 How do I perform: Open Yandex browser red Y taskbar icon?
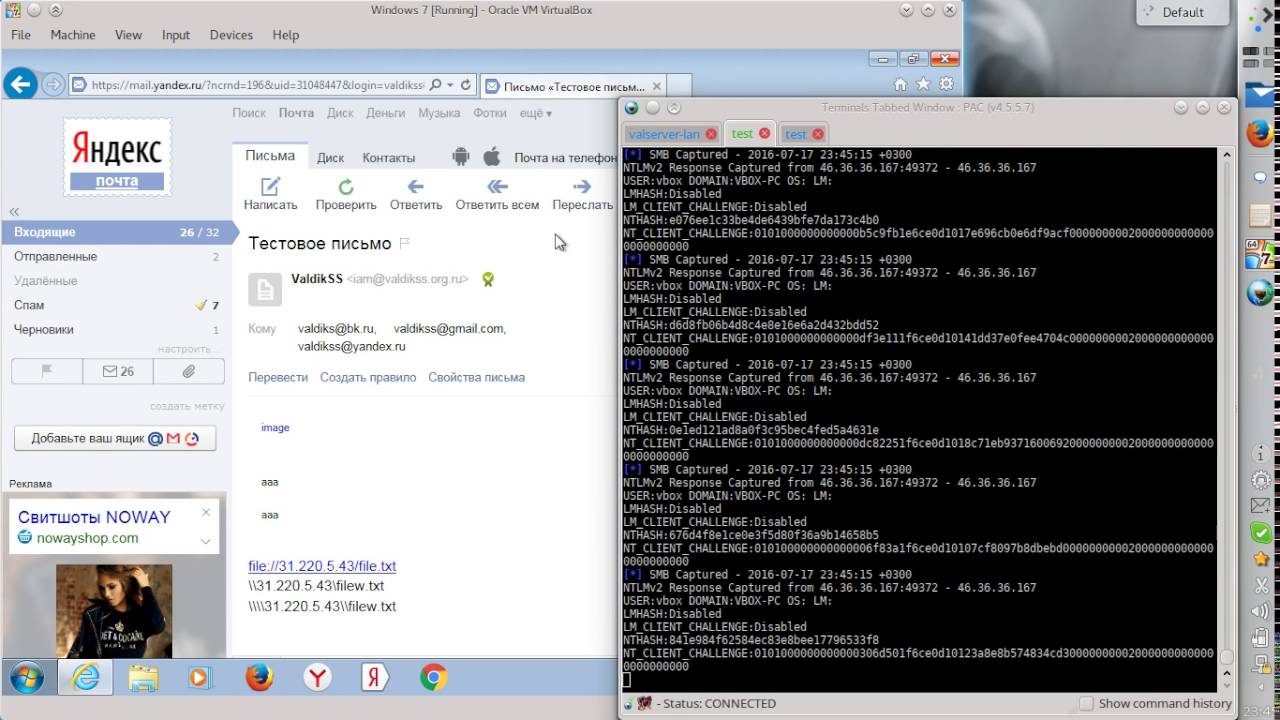(x=317, y=677)
